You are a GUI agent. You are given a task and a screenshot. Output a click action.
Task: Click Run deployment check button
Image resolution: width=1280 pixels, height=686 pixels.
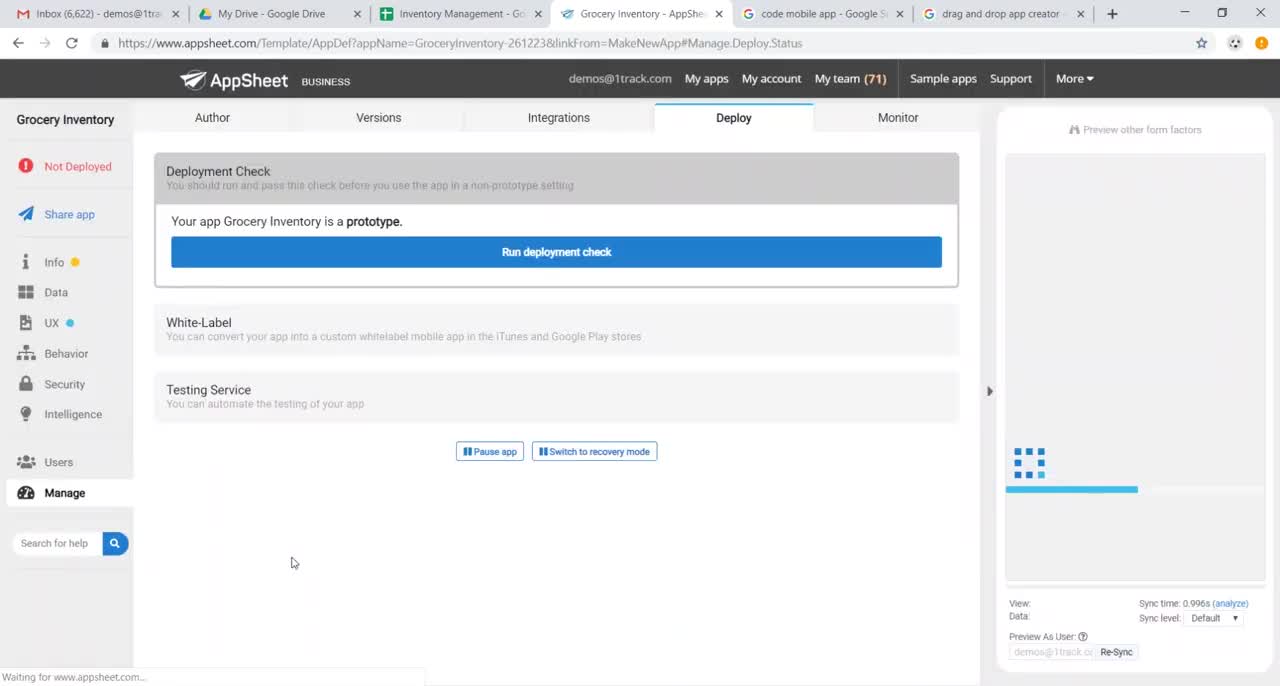point(556,252)
